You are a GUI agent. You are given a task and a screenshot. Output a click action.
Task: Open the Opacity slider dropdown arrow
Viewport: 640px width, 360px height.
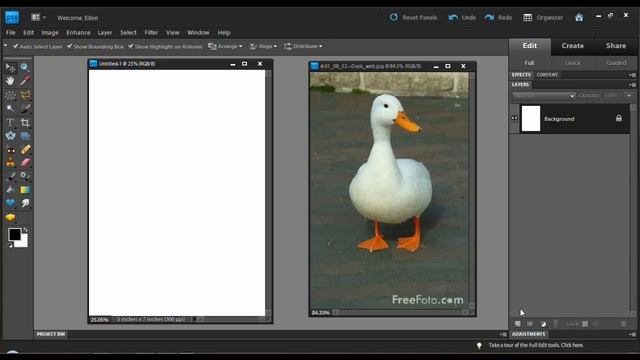pyautogui.click(x=629, y=96)
